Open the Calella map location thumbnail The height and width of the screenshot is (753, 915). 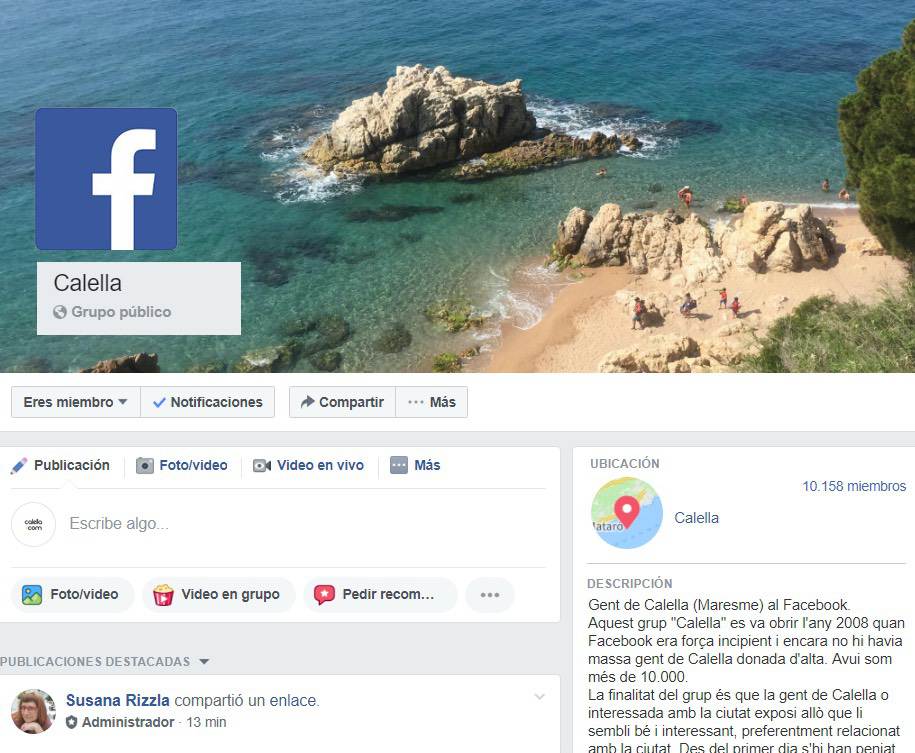(x=627, y=513)
